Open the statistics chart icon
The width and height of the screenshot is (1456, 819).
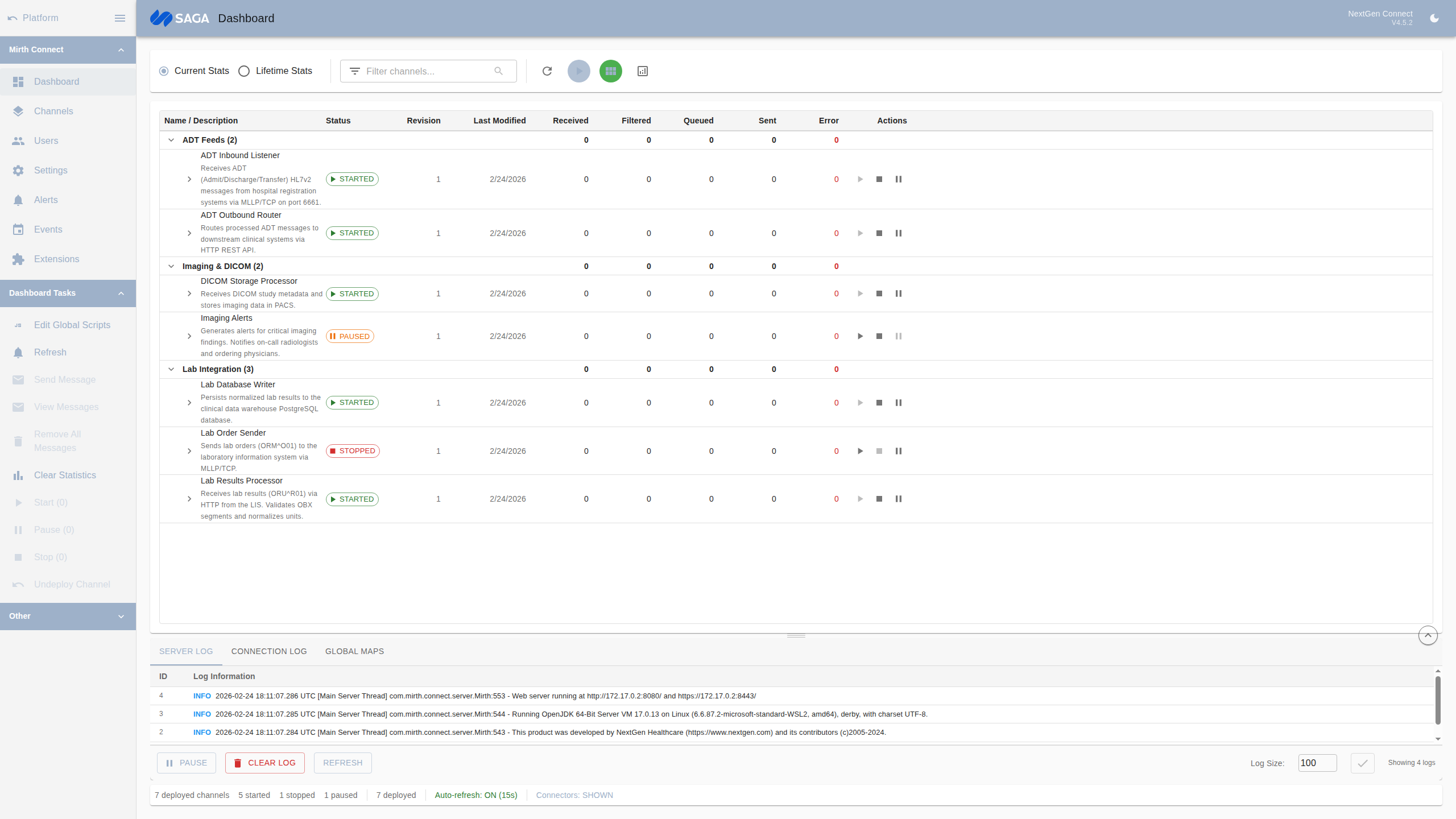pos(642,71)
